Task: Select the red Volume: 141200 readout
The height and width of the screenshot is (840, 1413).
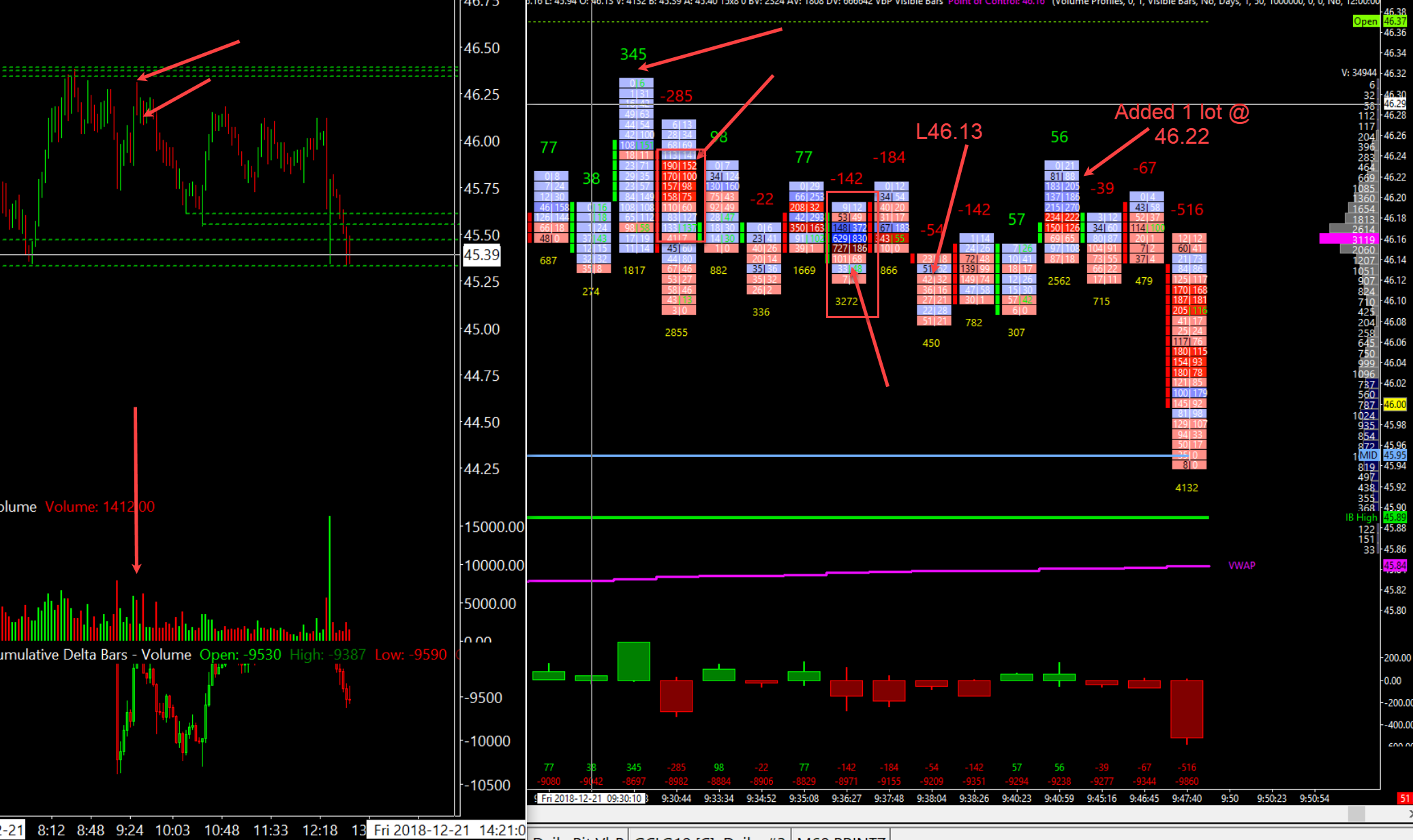Action: (100, 506)
